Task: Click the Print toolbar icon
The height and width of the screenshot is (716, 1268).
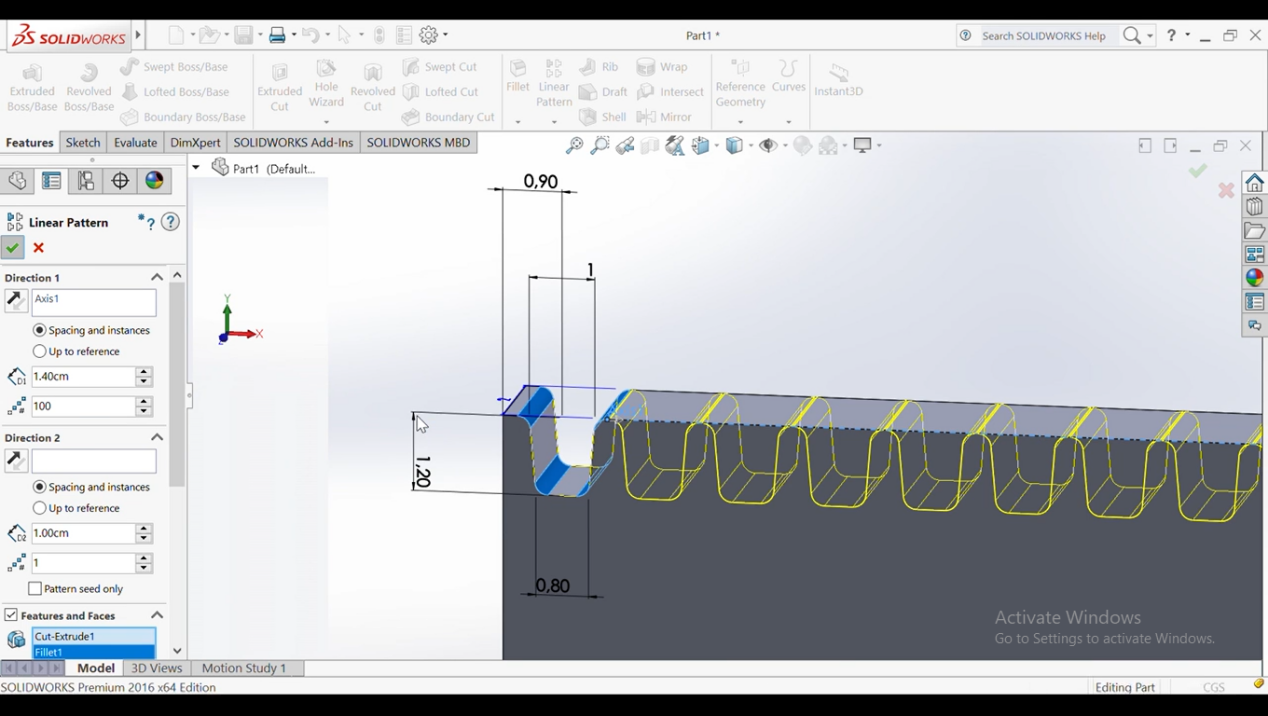Action: (x=278, y=35)
